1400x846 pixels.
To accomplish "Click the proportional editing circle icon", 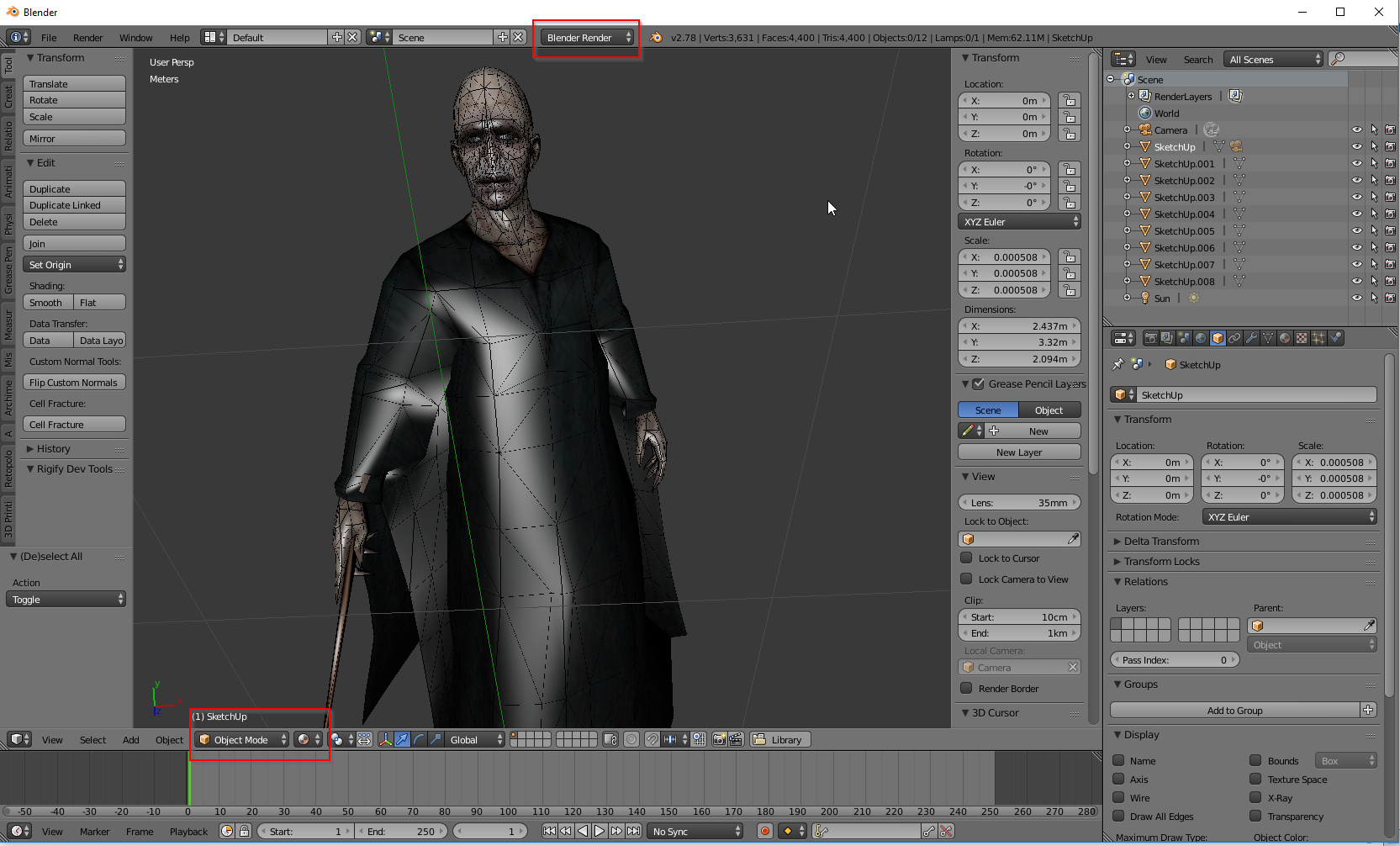I will pyautogui.click(x=631, y=739).
